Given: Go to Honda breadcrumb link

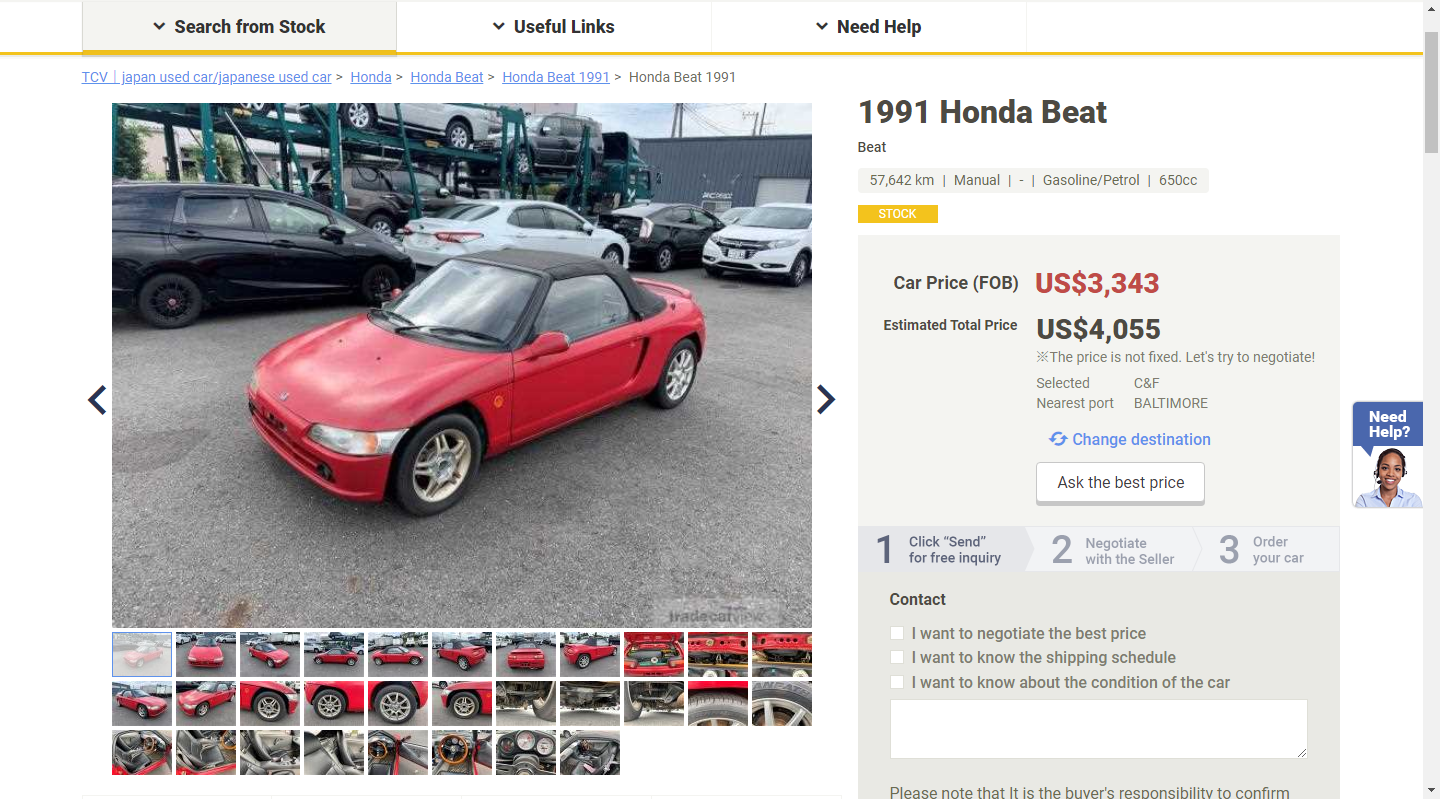Looking at the screenshot, I should (371, 77).
